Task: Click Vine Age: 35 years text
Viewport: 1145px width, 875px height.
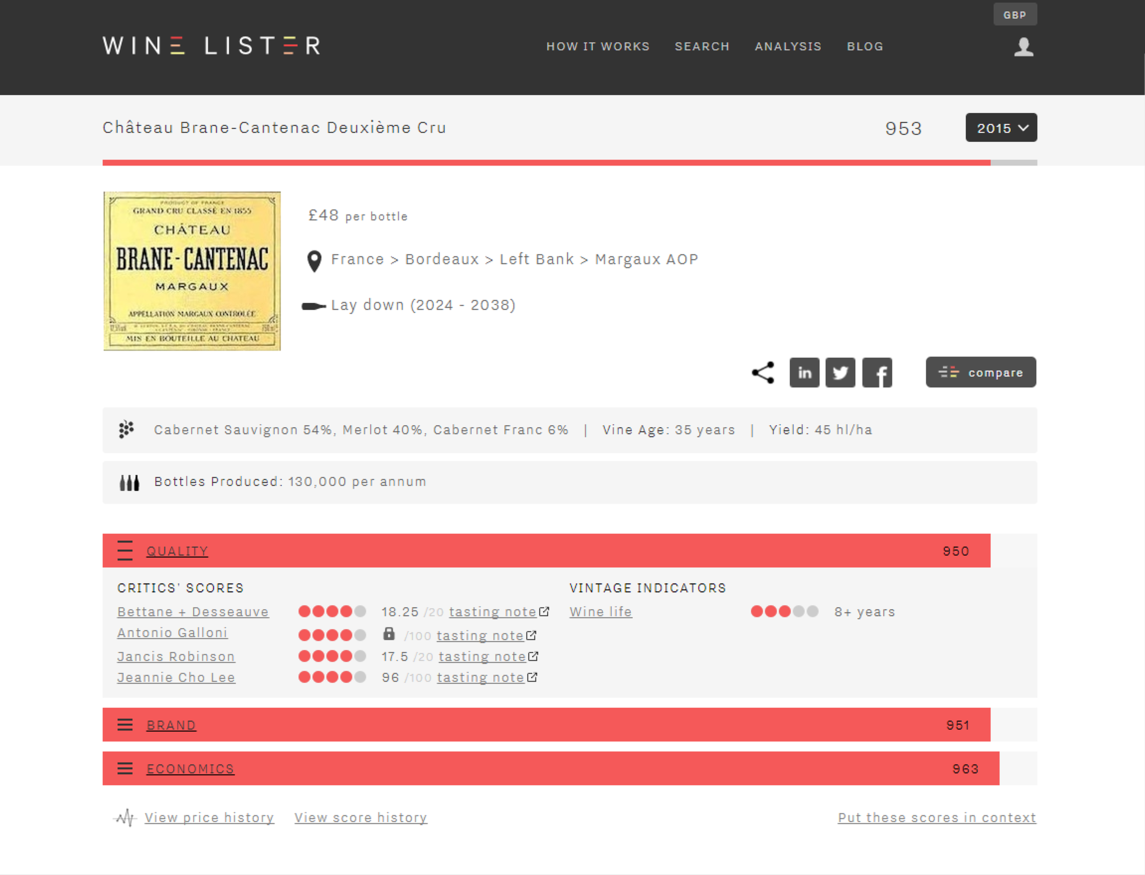Action: coord(668,429)
